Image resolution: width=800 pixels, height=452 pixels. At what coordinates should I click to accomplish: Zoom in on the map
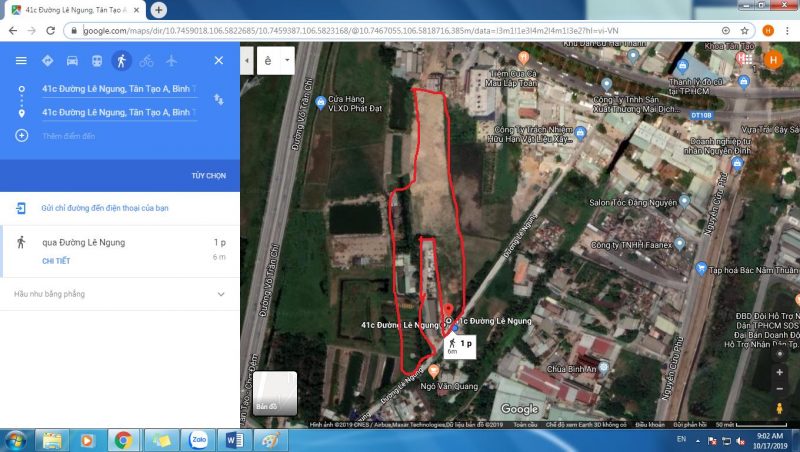779,370
